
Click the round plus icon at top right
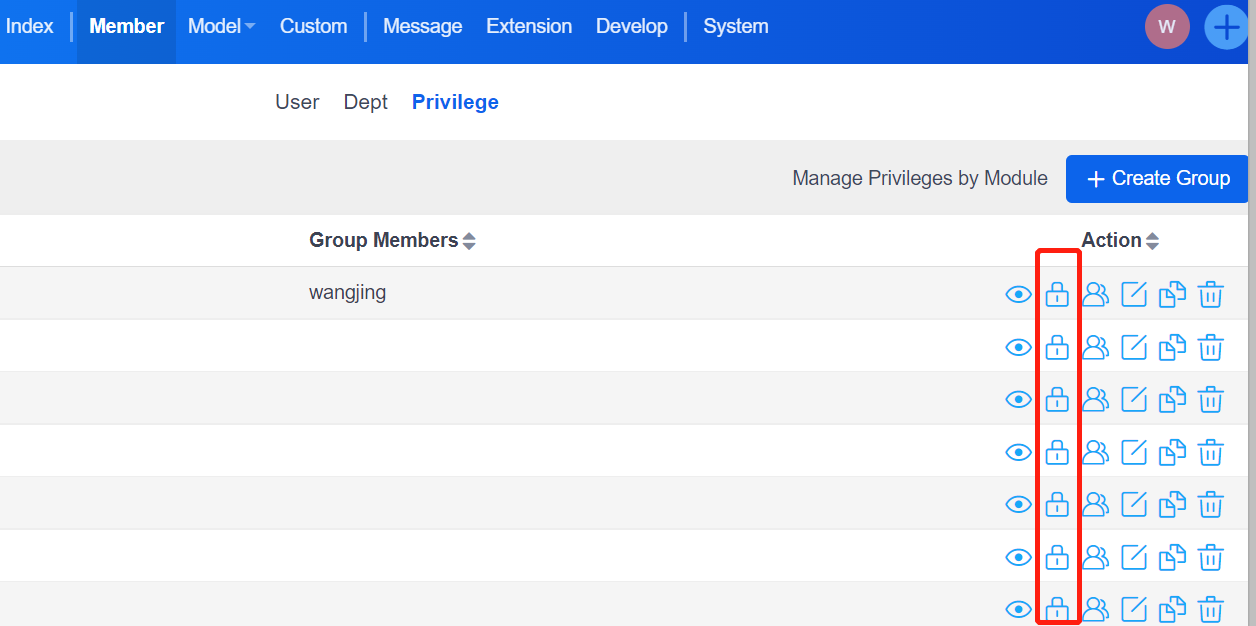pos(1226,27)
